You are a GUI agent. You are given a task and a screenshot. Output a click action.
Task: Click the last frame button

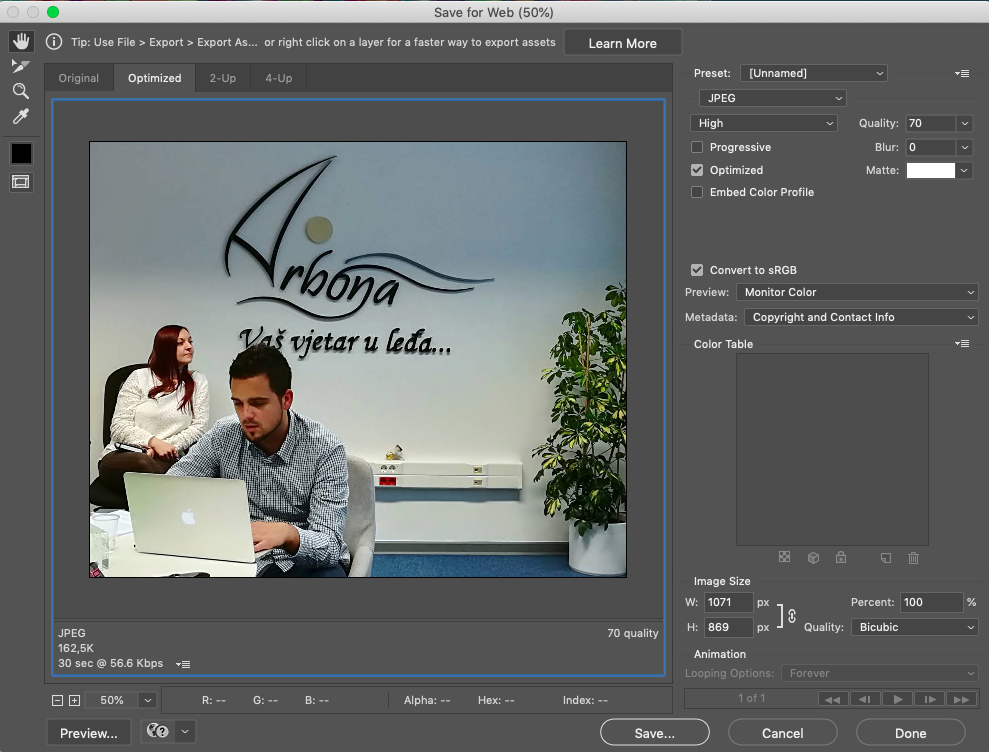[x=962, y=699]
